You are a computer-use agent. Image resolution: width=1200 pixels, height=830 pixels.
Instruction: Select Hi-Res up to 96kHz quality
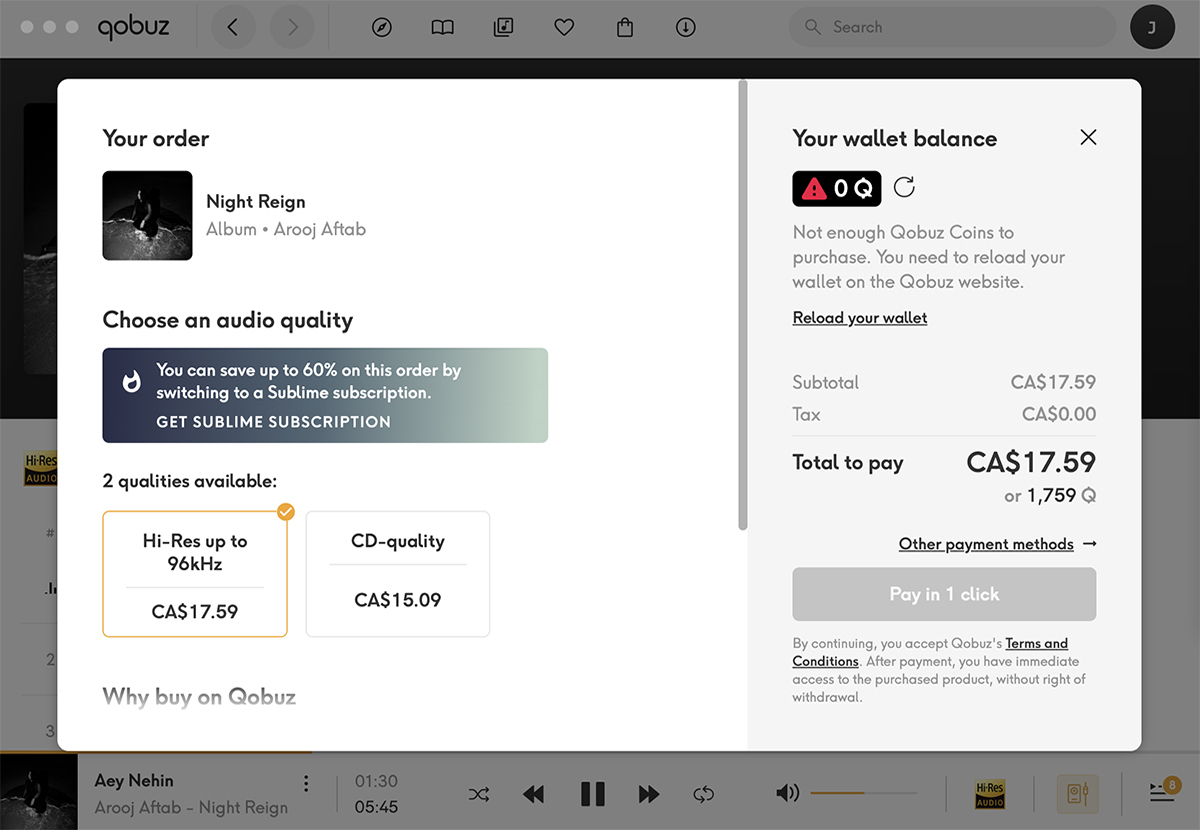[195, 574]
